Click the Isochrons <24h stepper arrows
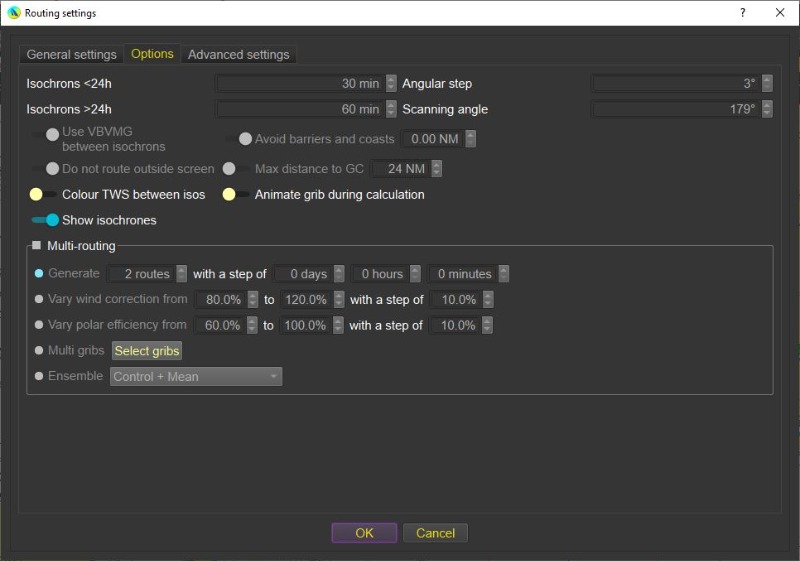Viewport: 800px width, 561px height. coord(390,84)
